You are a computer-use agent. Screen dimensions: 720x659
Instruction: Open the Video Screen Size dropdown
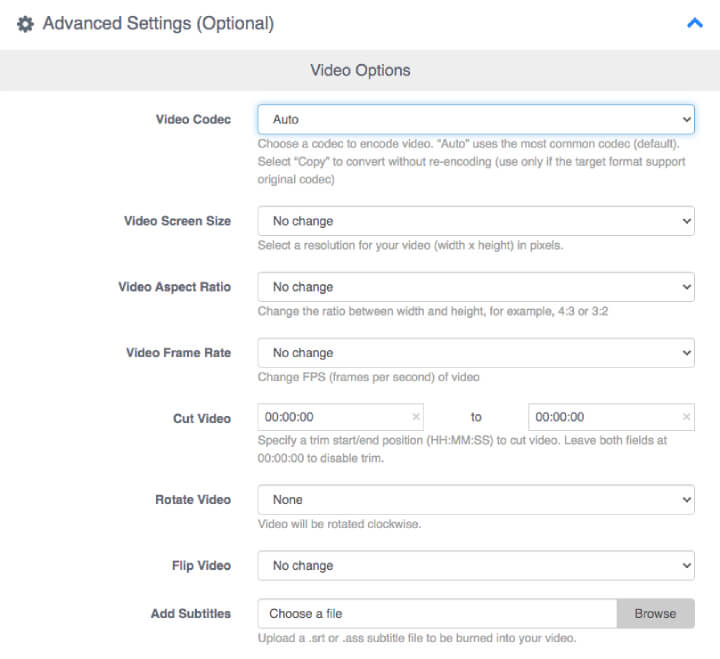click(476, 221)
